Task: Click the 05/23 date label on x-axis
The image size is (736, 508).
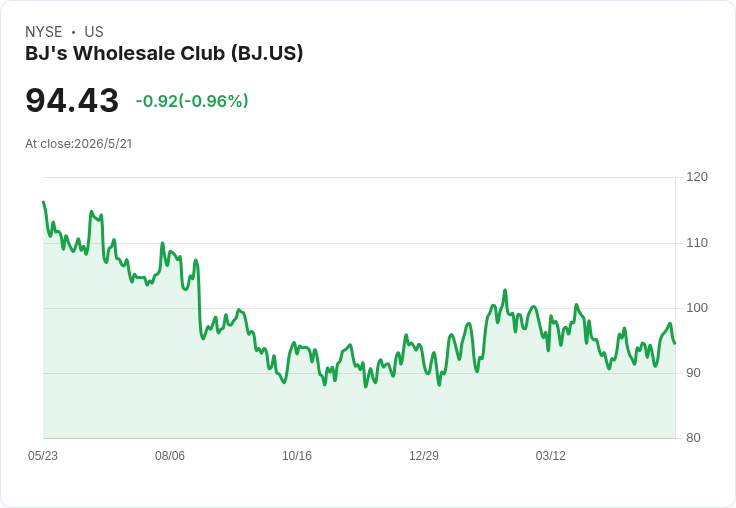Action: (43, 455)
